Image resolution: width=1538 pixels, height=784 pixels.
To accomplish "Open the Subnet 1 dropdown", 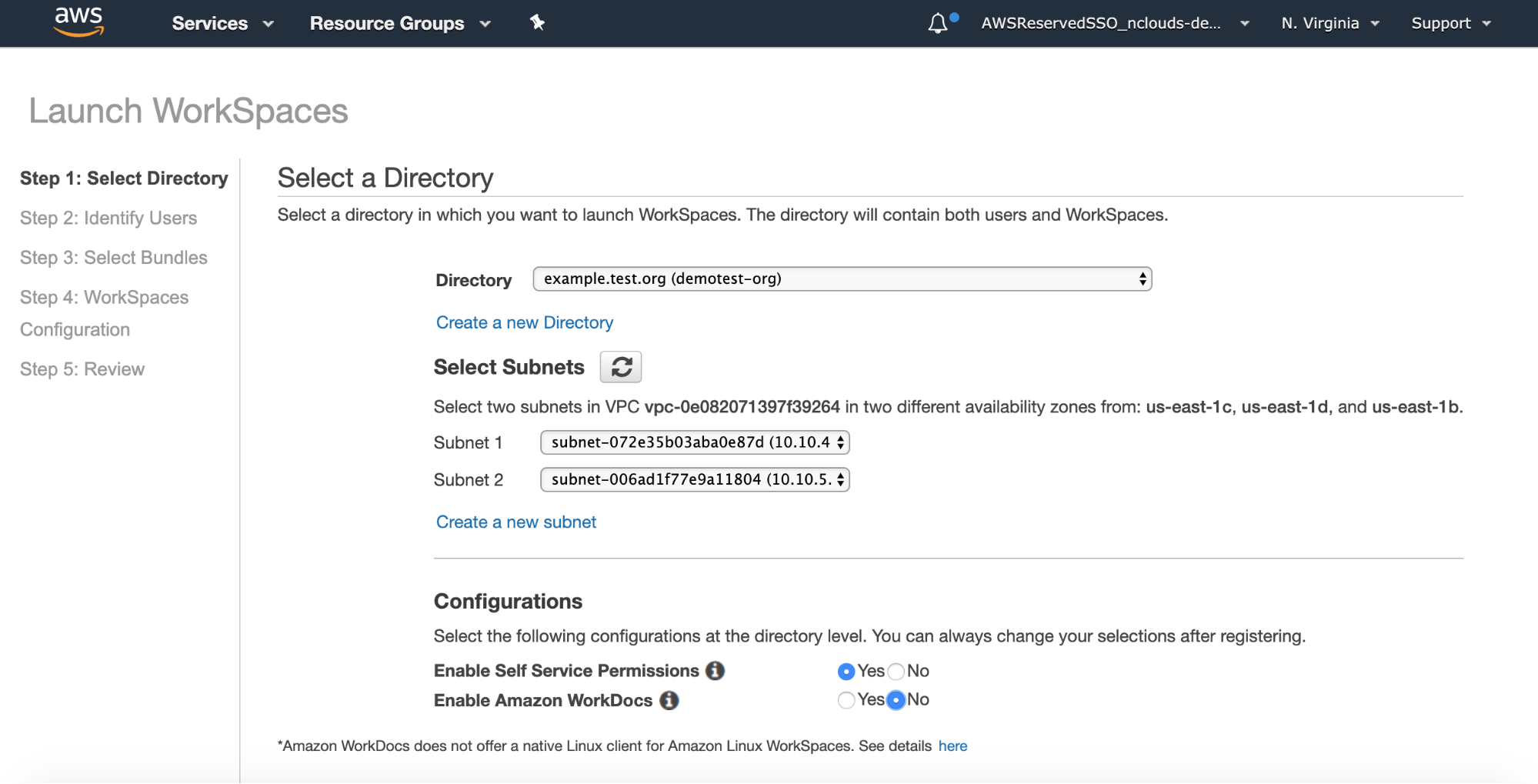I will 695,442.
